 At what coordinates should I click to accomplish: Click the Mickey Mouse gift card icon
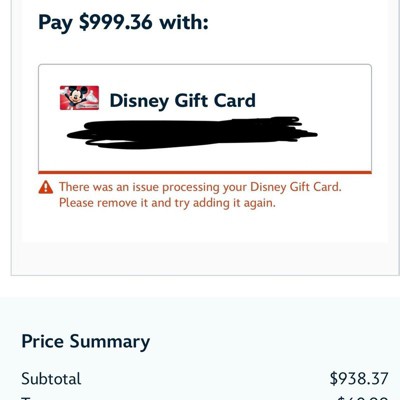[79, 98]
